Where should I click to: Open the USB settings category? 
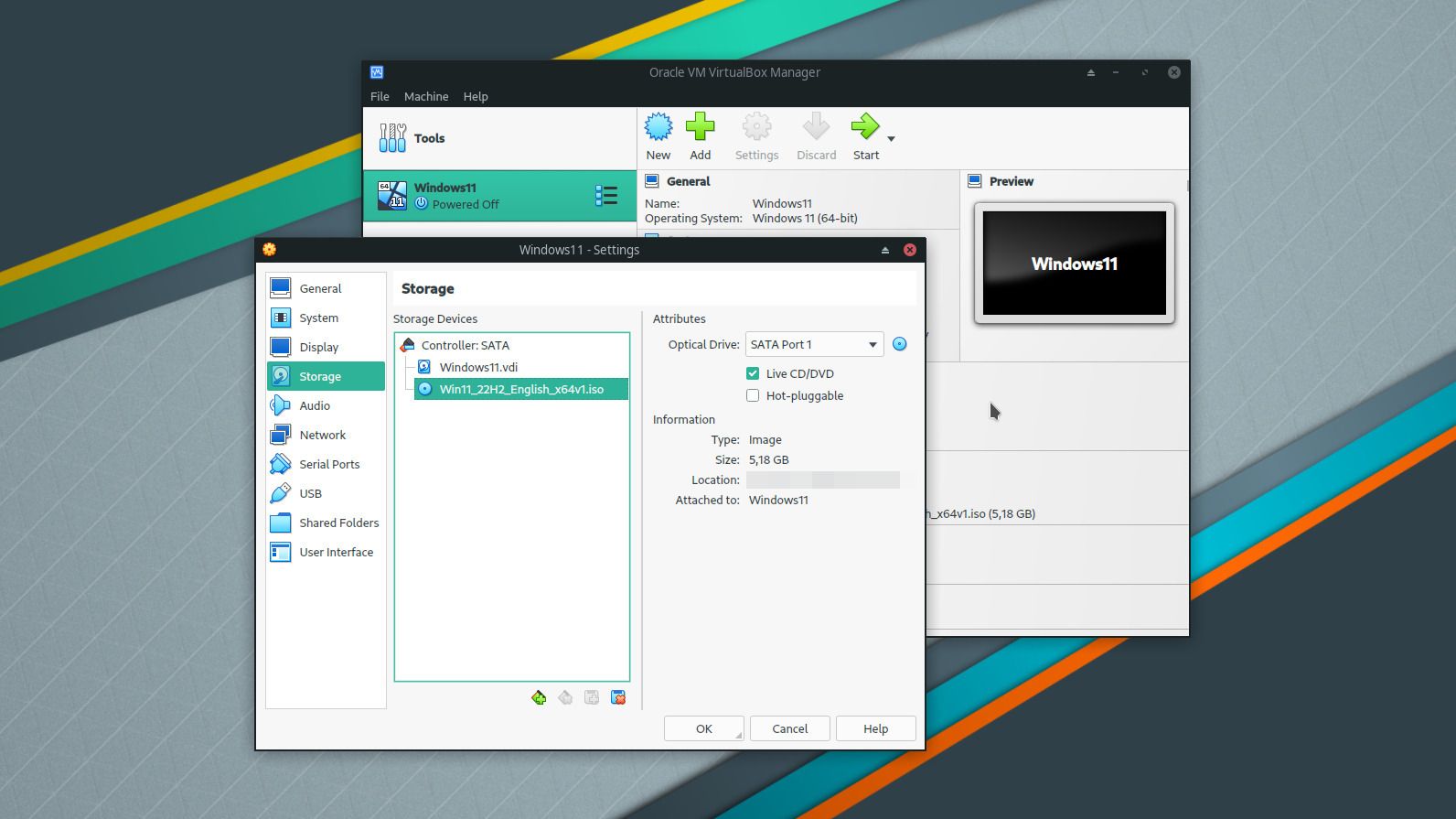[326, 493]
